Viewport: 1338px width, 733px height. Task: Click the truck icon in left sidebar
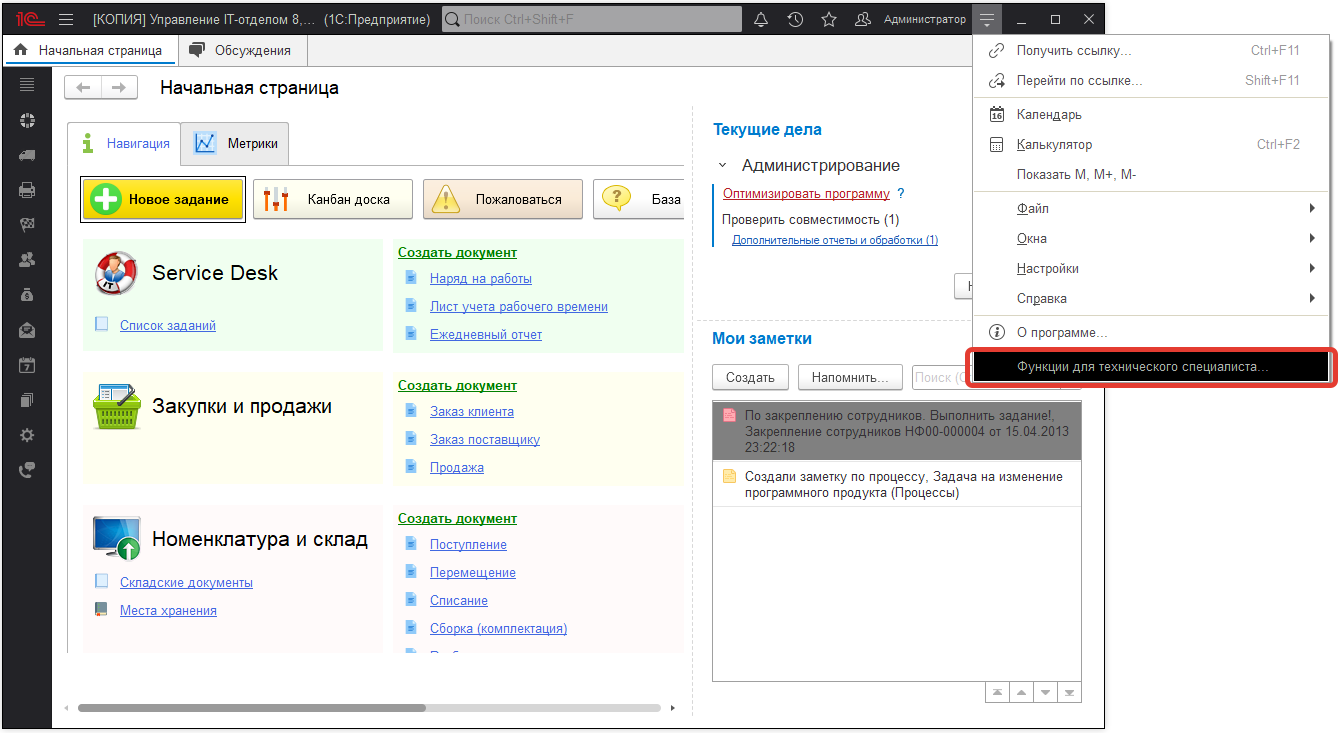[27, 155]
